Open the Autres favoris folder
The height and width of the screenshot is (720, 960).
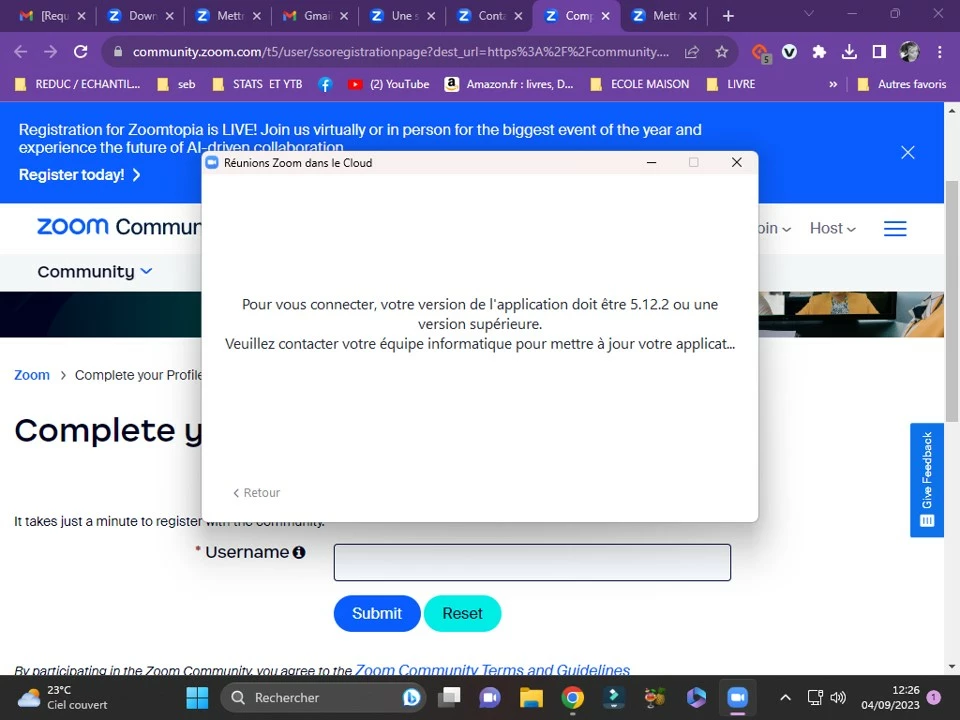pyautogui.click(x=902, y=84)
